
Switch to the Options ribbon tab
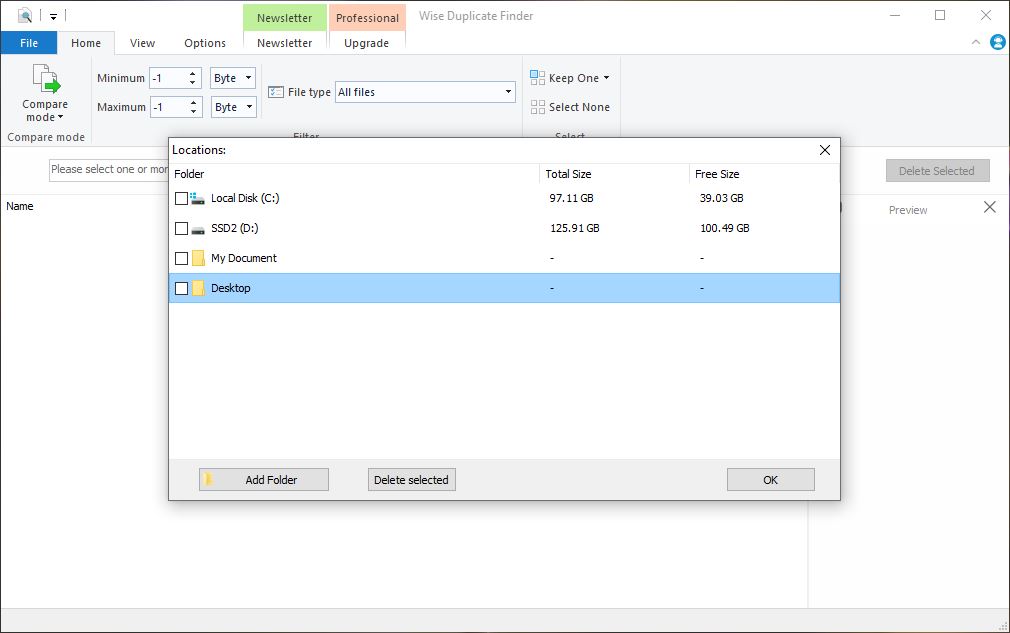pos(205,43)
